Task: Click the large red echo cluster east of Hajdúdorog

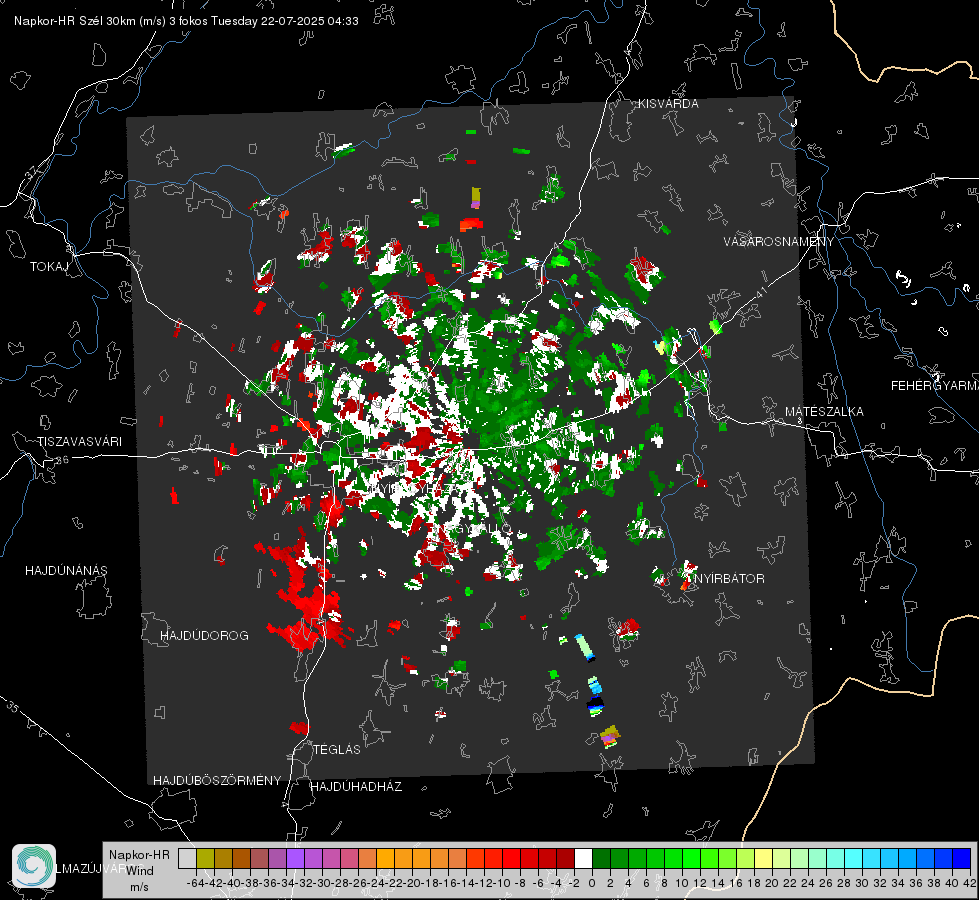Action: pos(305,600)
